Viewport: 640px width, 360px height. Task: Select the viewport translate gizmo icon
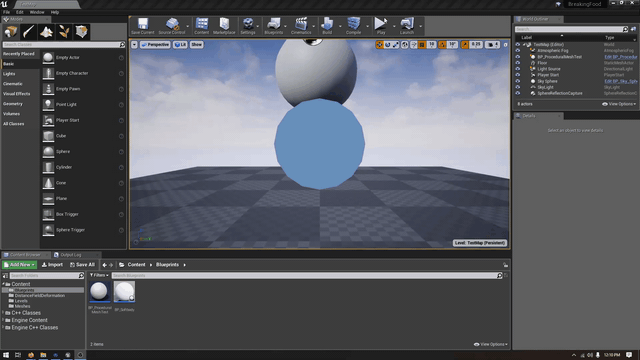[379, 44]
